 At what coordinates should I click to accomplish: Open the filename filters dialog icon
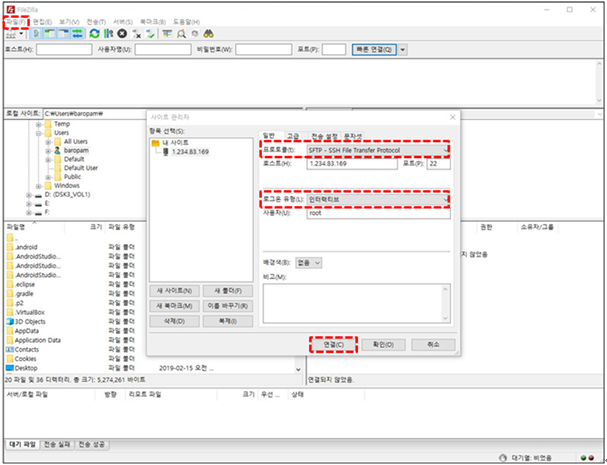tap(167, 34)
